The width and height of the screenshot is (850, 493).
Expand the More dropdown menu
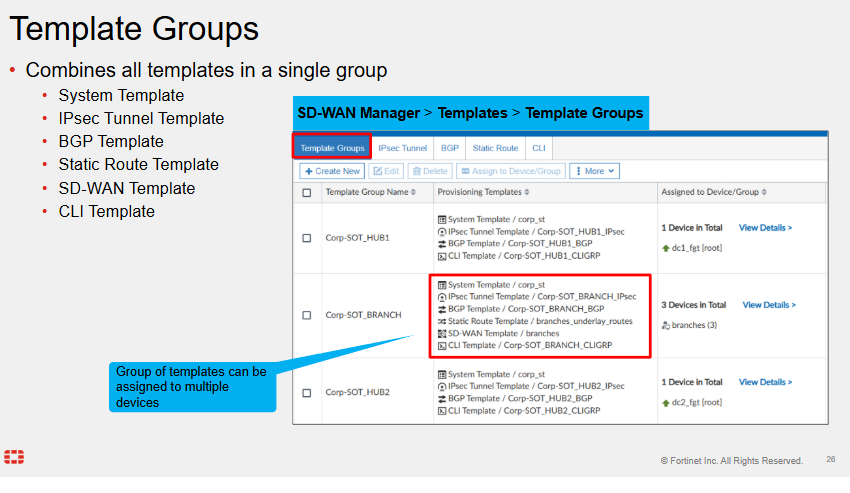[595, 171]
